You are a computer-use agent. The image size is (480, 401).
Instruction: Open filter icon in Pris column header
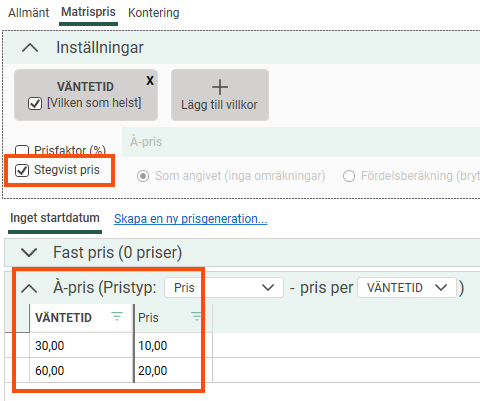pos(196,316)
